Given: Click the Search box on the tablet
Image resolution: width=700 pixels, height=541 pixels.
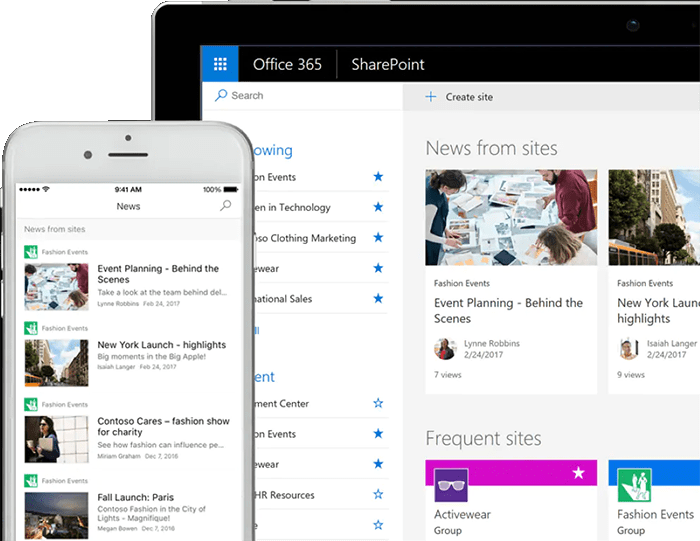Looking at the screenshot, I should point(303,96).
